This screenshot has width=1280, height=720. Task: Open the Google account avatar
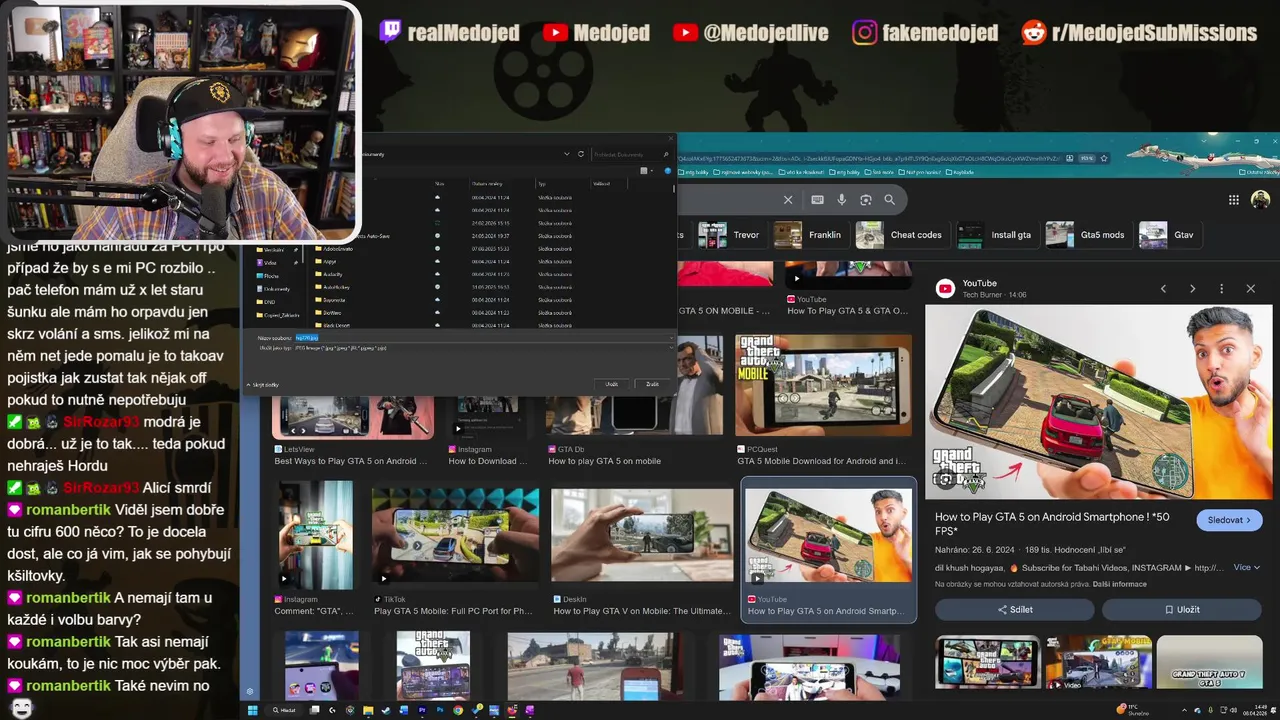(x=1260, y=200)
